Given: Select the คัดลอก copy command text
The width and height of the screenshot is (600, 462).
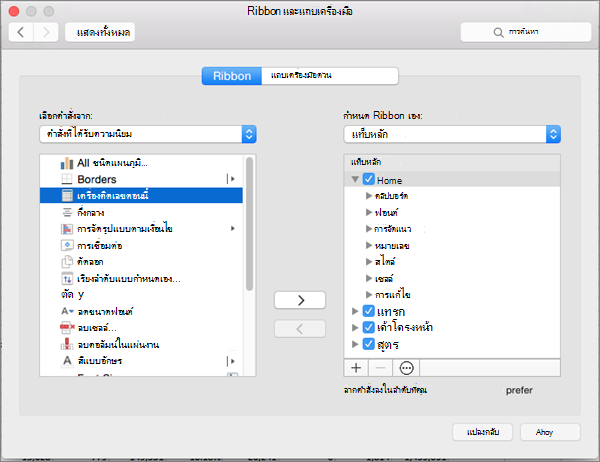Looking at the screenshot, I should pyautogui.click(x=90, y=262).
